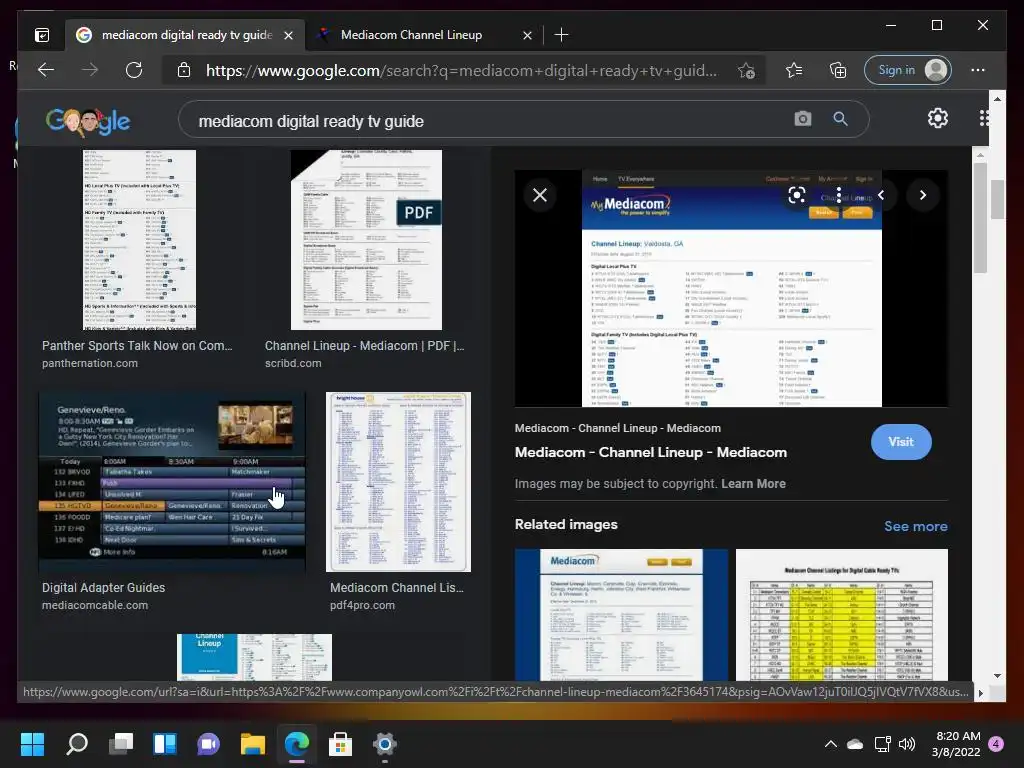The height and width of the screenshot is (768, 1024).
Task: Click the Google doodle logo
Action: click(x=88, y=121)
